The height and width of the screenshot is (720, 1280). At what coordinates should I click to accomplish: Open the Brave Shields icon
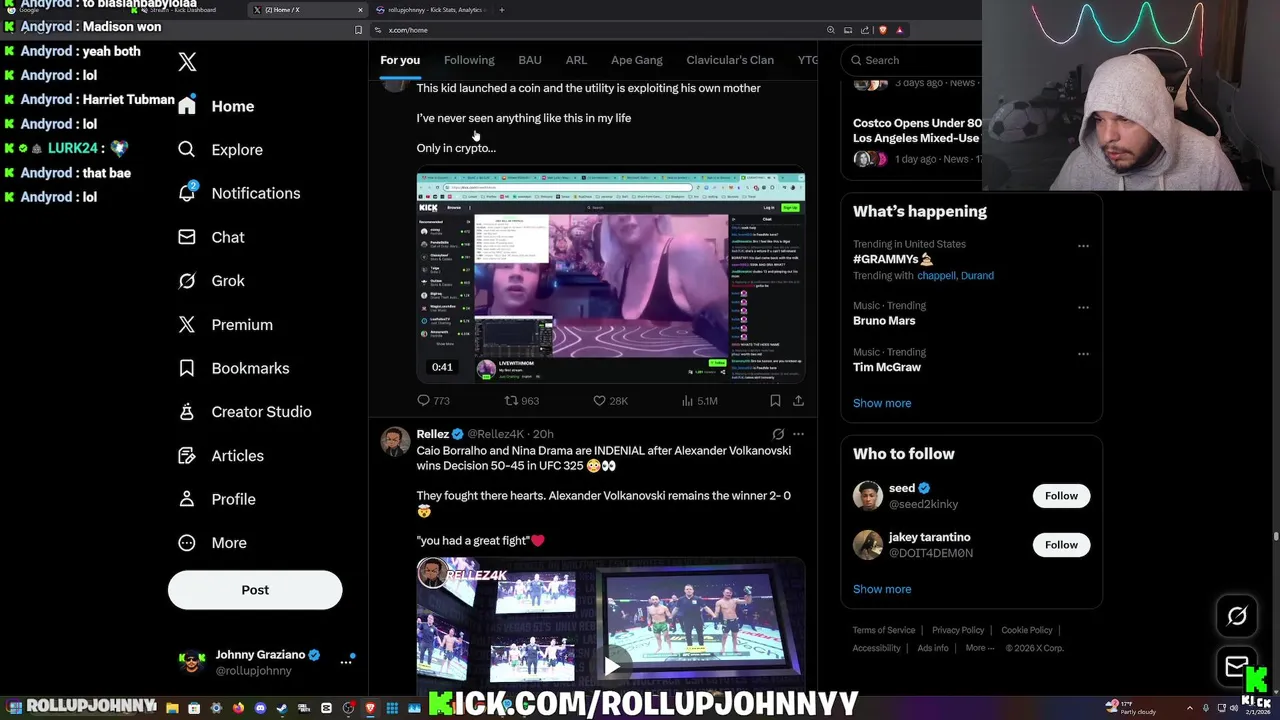882,30
